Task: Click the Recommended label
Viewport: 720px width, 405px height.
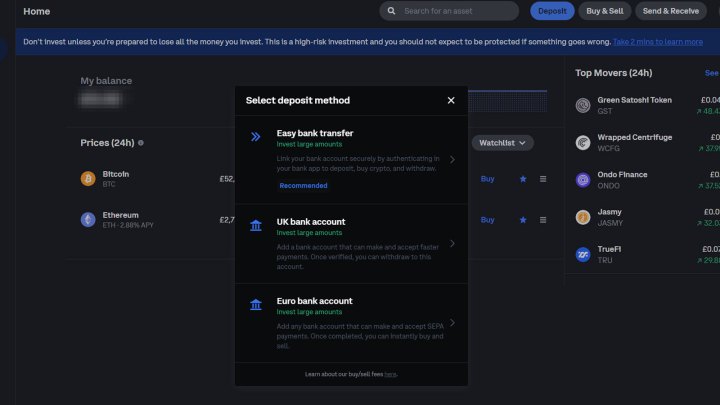Action: click(x=304, y=186)
